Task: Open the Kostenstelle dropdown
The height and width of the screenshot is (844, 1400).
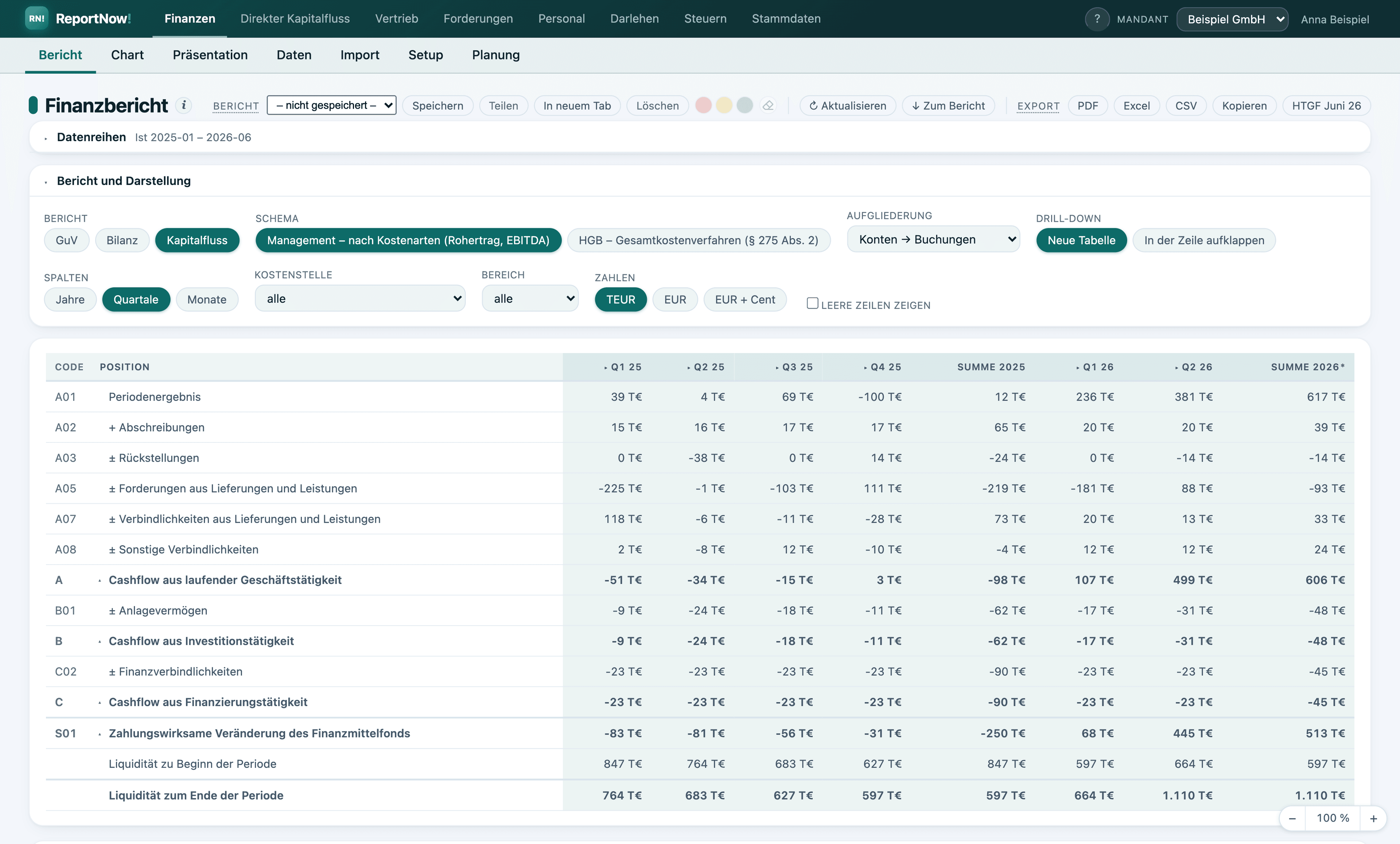Action: pos(359,298)
